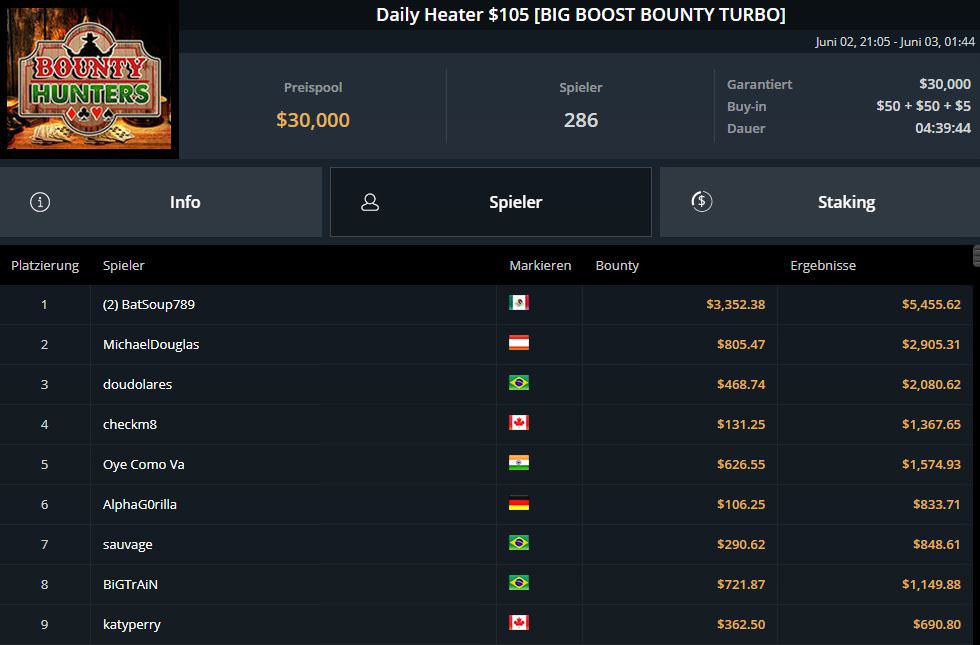Click the Brazil flag beside BiGTrAiN

(x=519, y=582)
